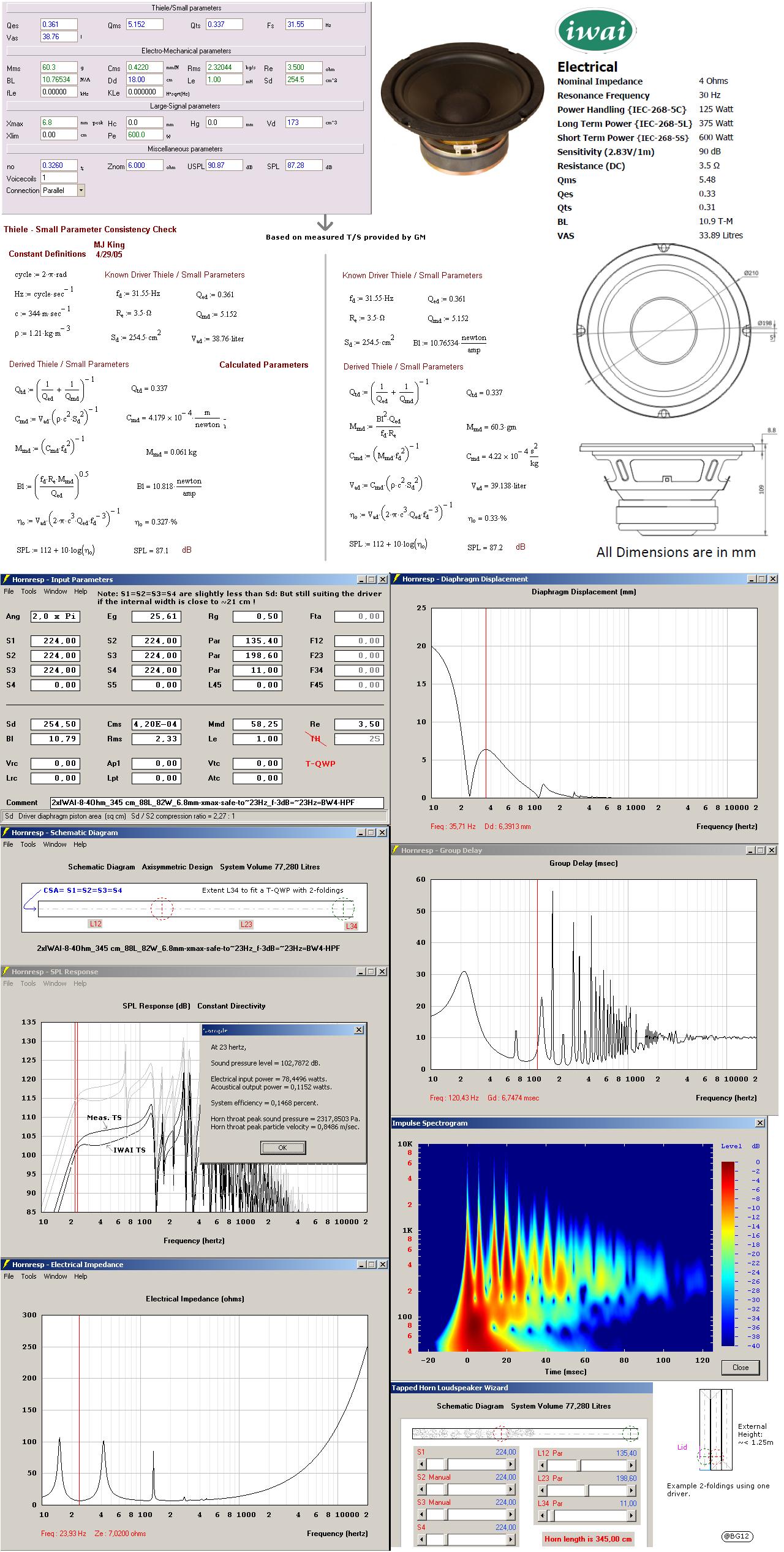Screen dimensions: 784x1552
Task: Click the right arrow of the S2 Manual slider
Action: 511,1490
